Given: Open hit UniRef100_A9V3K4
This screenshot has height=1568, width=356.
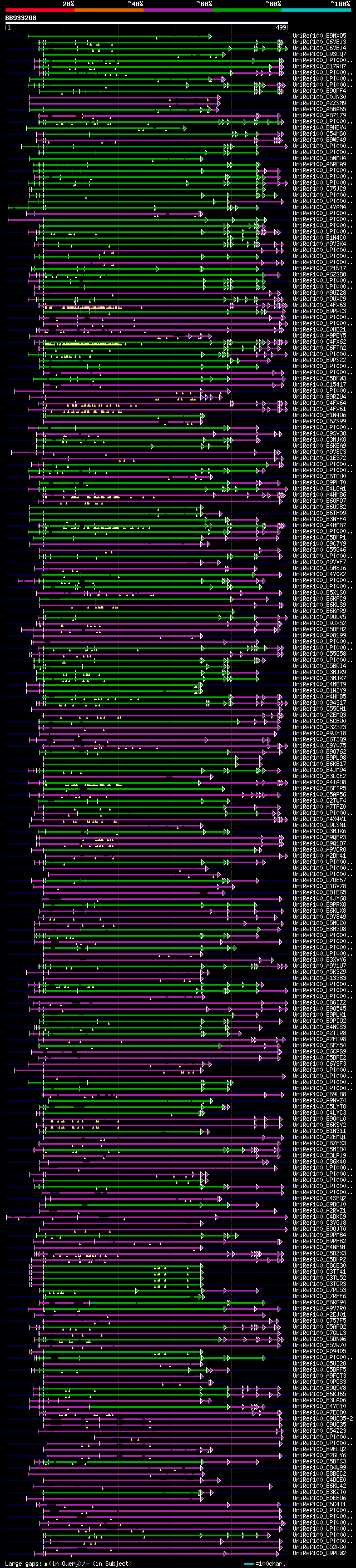Looking at the screenshot, I should click(319, 244).
